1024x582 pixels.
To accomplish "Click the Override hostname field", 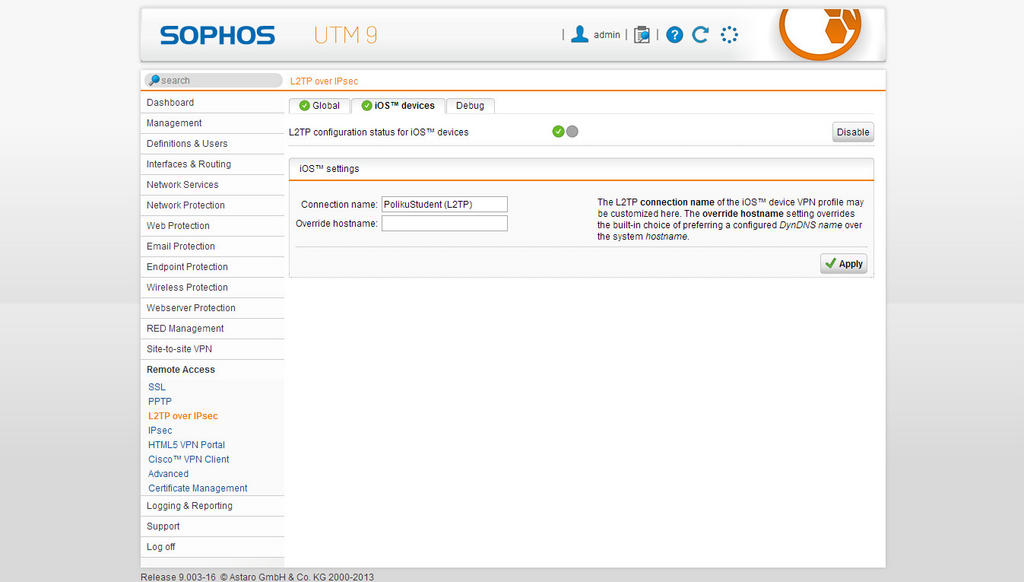I will click(444, 223).
